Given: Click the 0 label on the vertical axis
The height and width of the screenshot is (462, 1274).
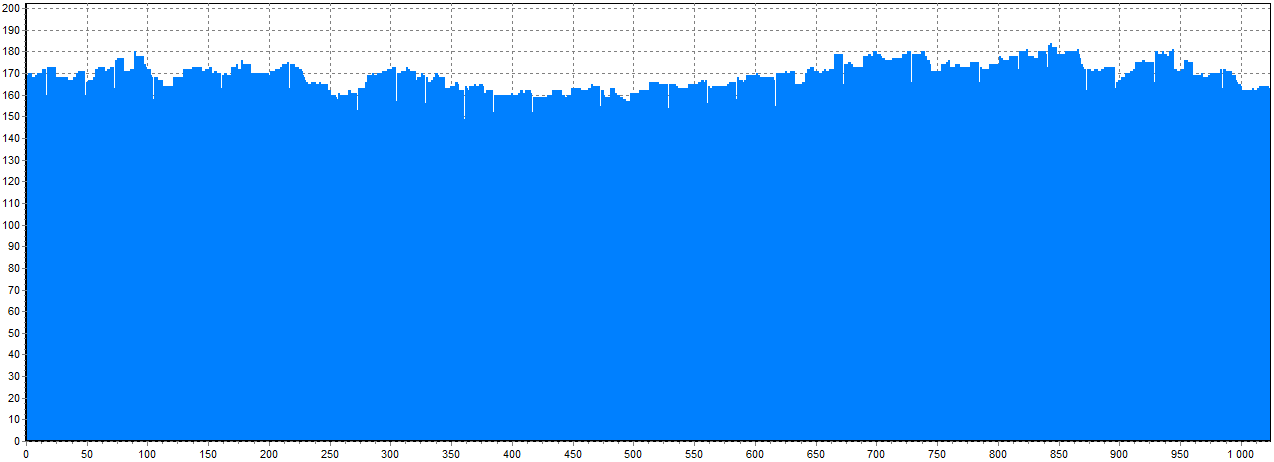Looking at the screenshot, I should (x=17, y=441).
